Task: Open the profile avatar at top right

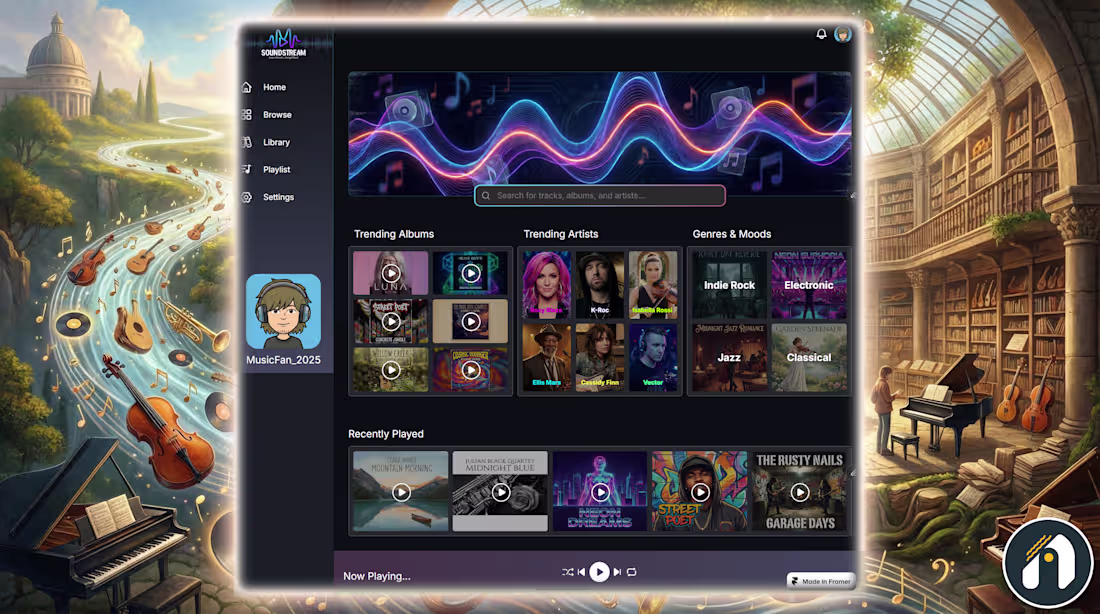Action: click(x=845, y=33)
